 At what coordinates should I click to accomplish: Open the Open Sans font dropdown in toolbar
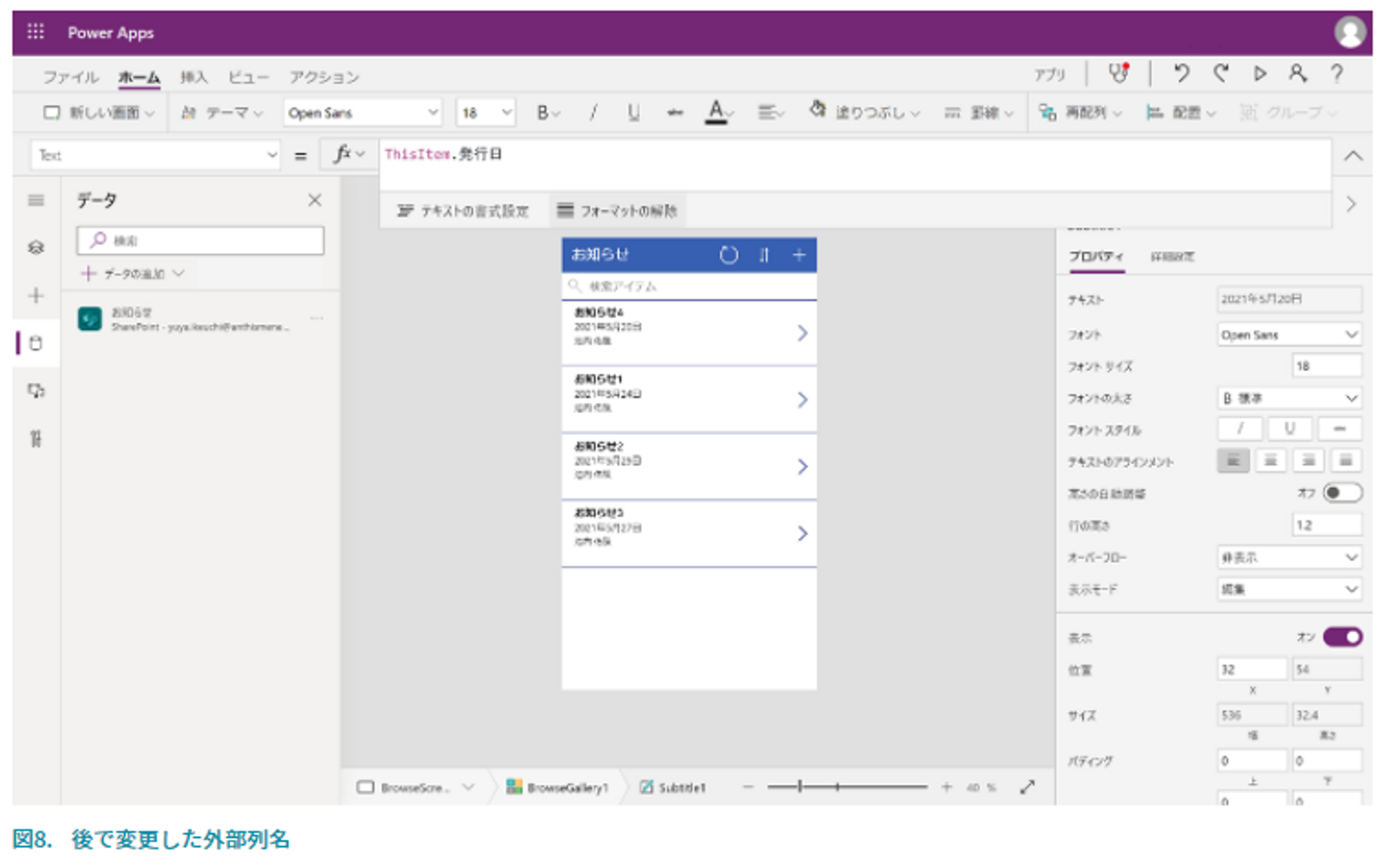362,113
